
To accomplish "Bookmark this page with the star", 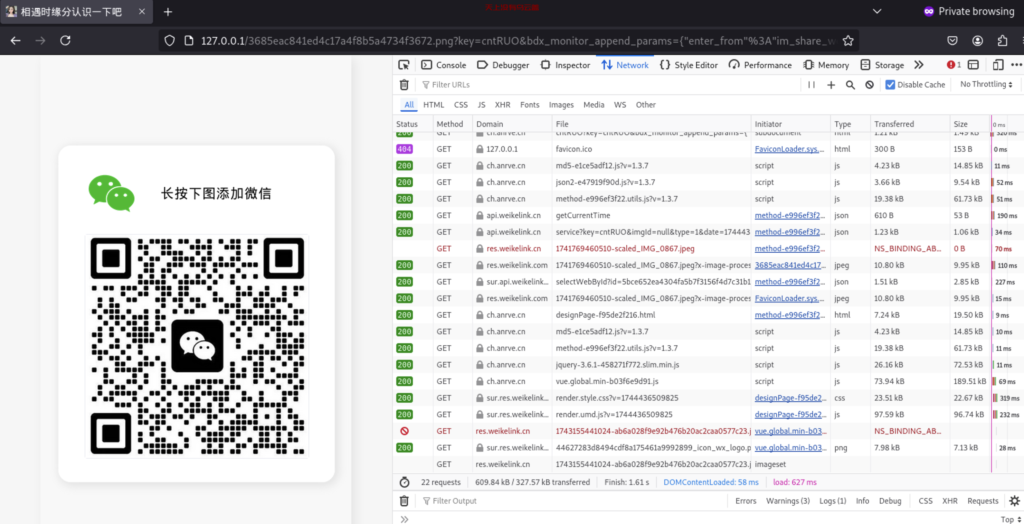I will (848, 41).
